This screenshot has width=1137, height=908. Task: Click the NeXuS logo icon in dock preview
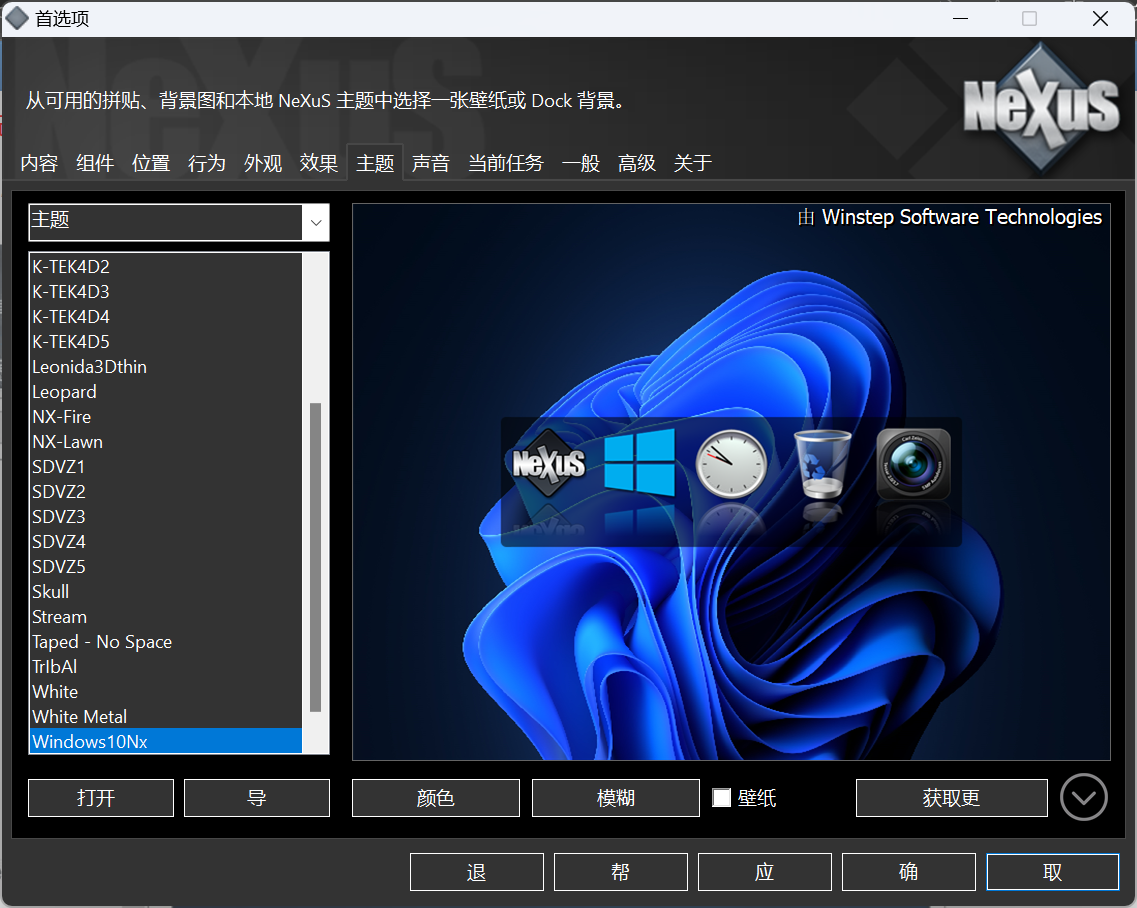click(546, 463)
